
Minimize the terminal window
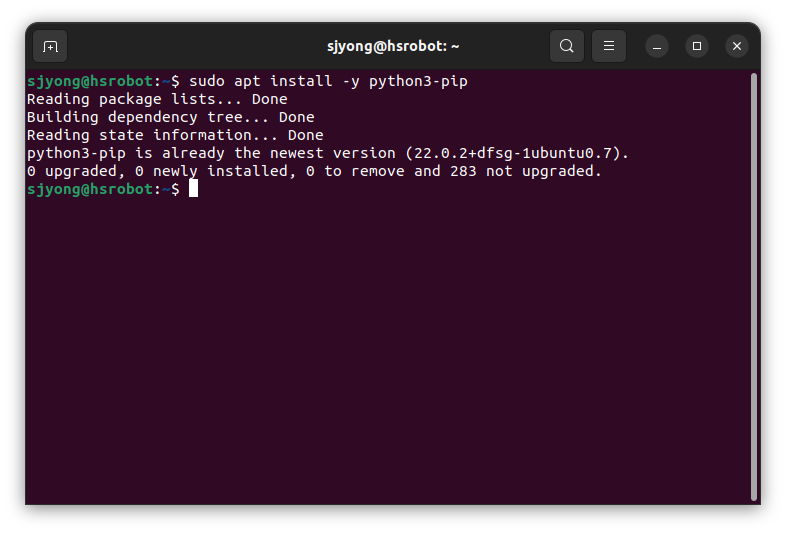click(657, 46)
